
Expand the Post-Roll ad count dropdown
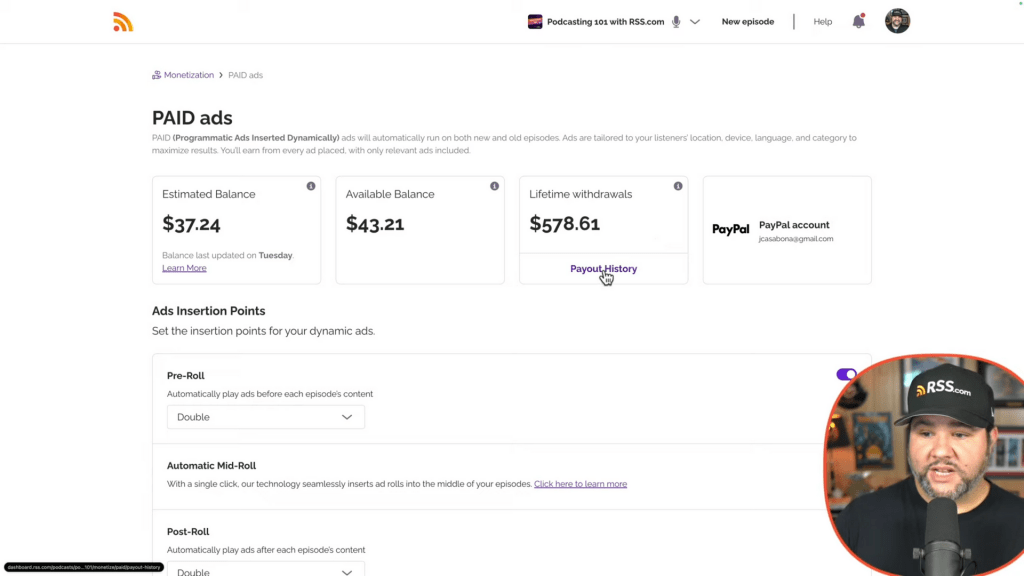click(x=265, y=571)
